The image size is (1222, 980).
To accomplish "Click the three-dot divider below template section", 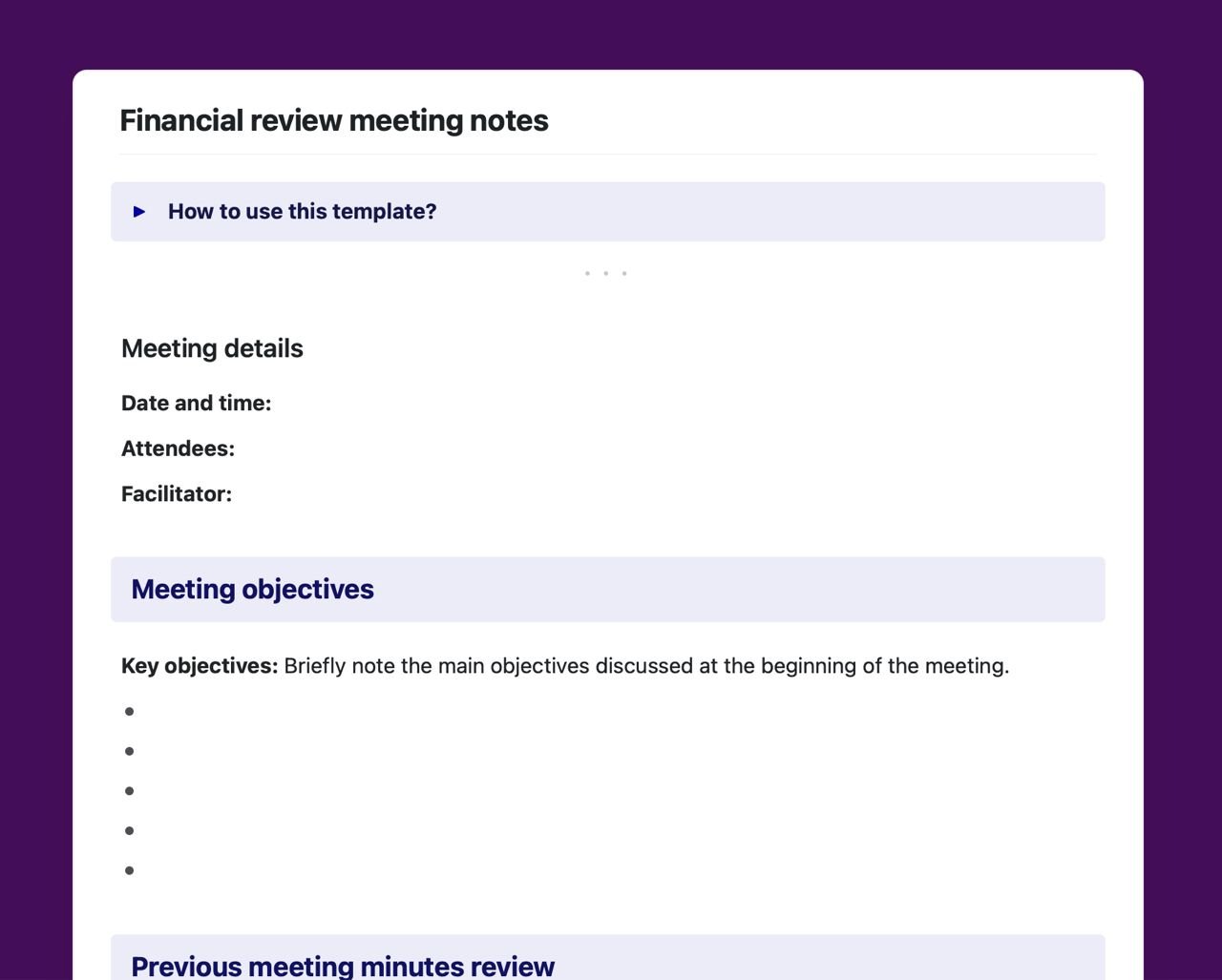I will click(x=606, y=273).
